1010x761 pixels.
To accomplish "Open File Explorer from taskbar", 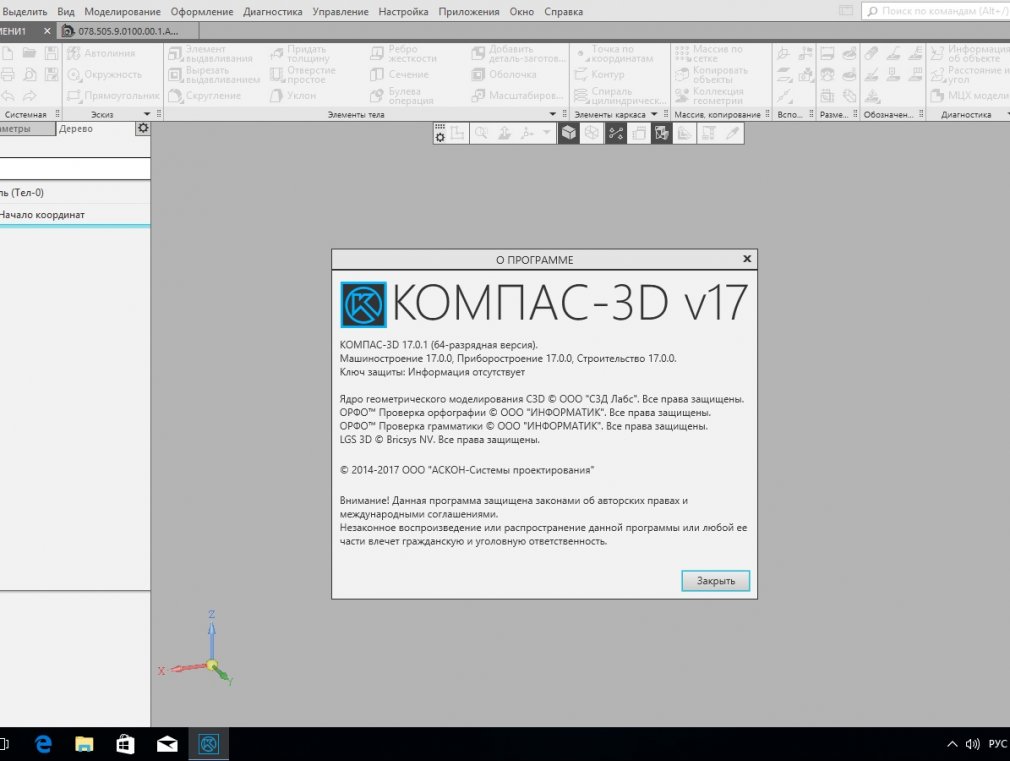I will point(84,744).
